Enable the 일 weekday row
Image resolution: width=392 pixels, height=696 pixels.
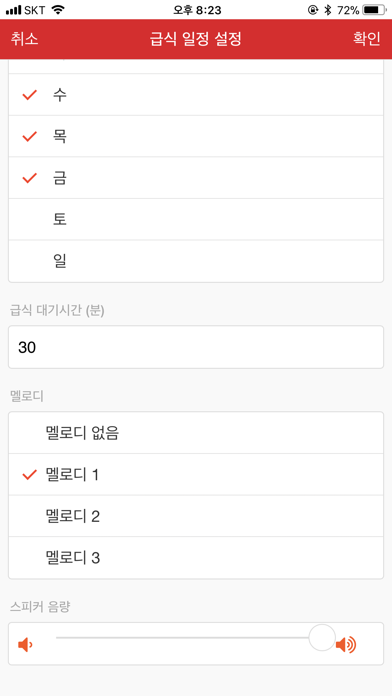196,261
